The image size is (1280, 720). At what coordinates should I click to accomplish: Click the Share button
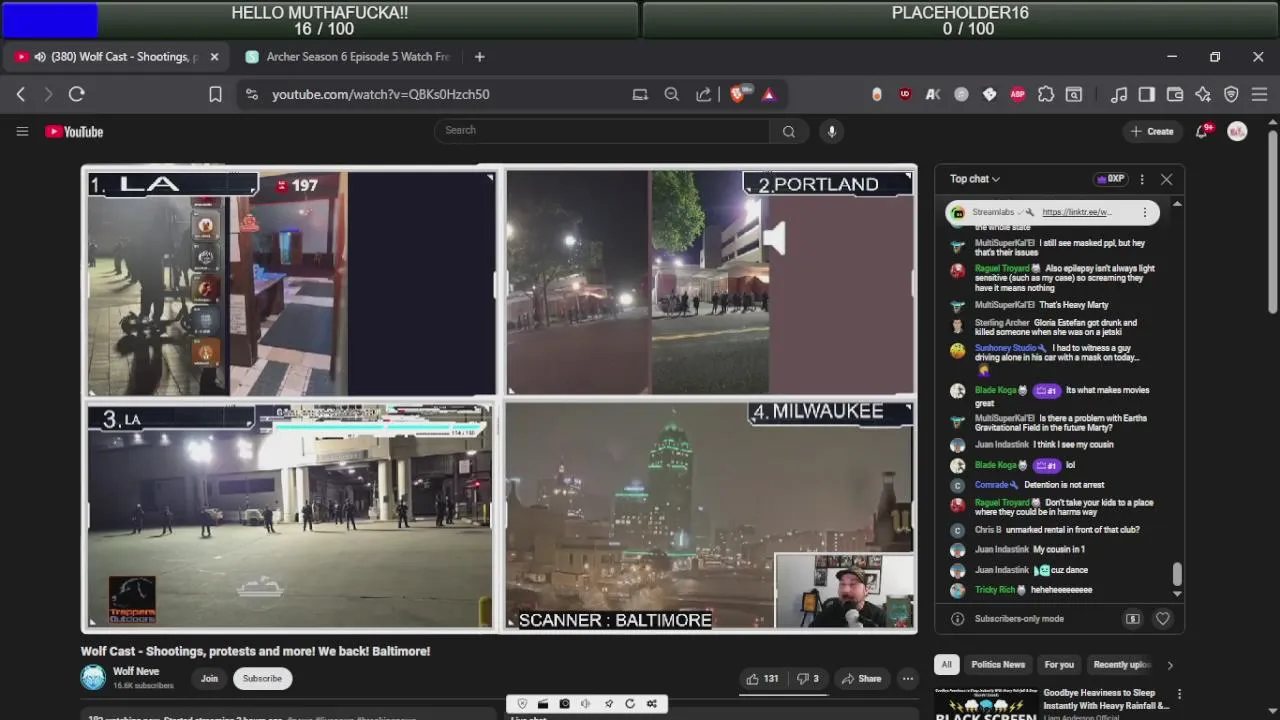(x=861, y=678)
